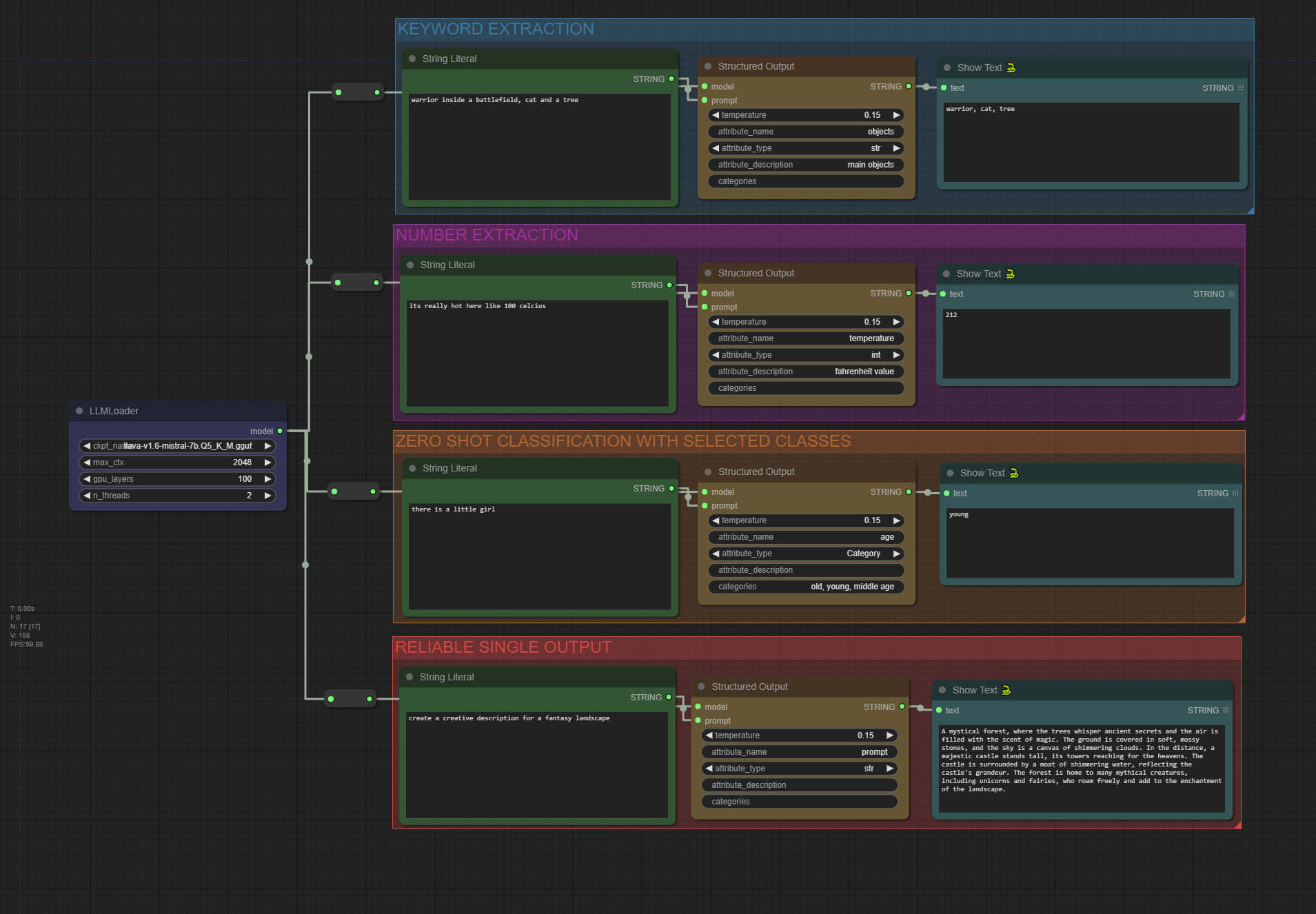Open attribute_type str combo in Keyword Extraction
Screen dimensions: 1316x914
[806, 148]
